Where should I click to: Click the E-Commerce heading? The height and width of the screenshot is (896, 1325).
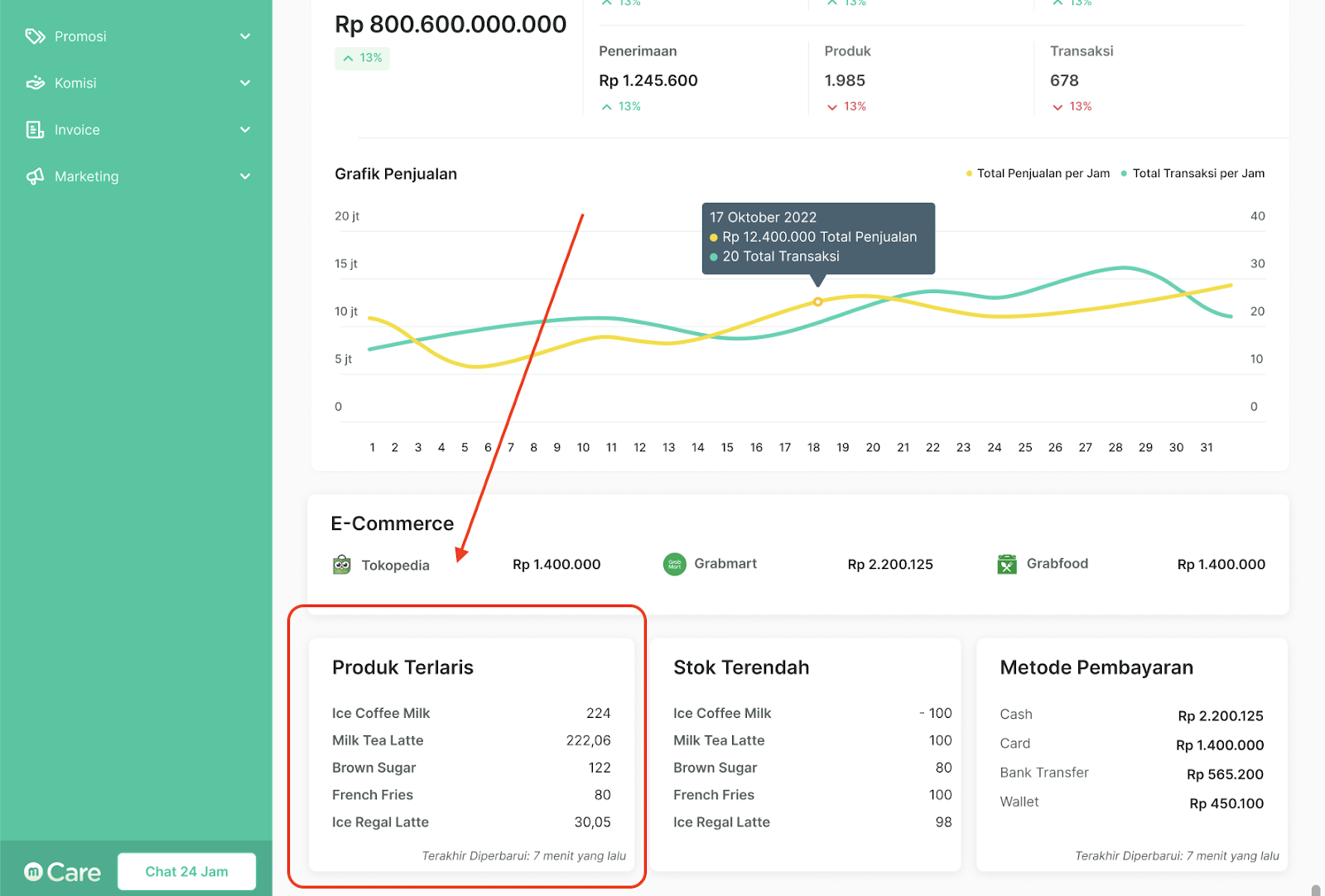[x=393, y=523]
